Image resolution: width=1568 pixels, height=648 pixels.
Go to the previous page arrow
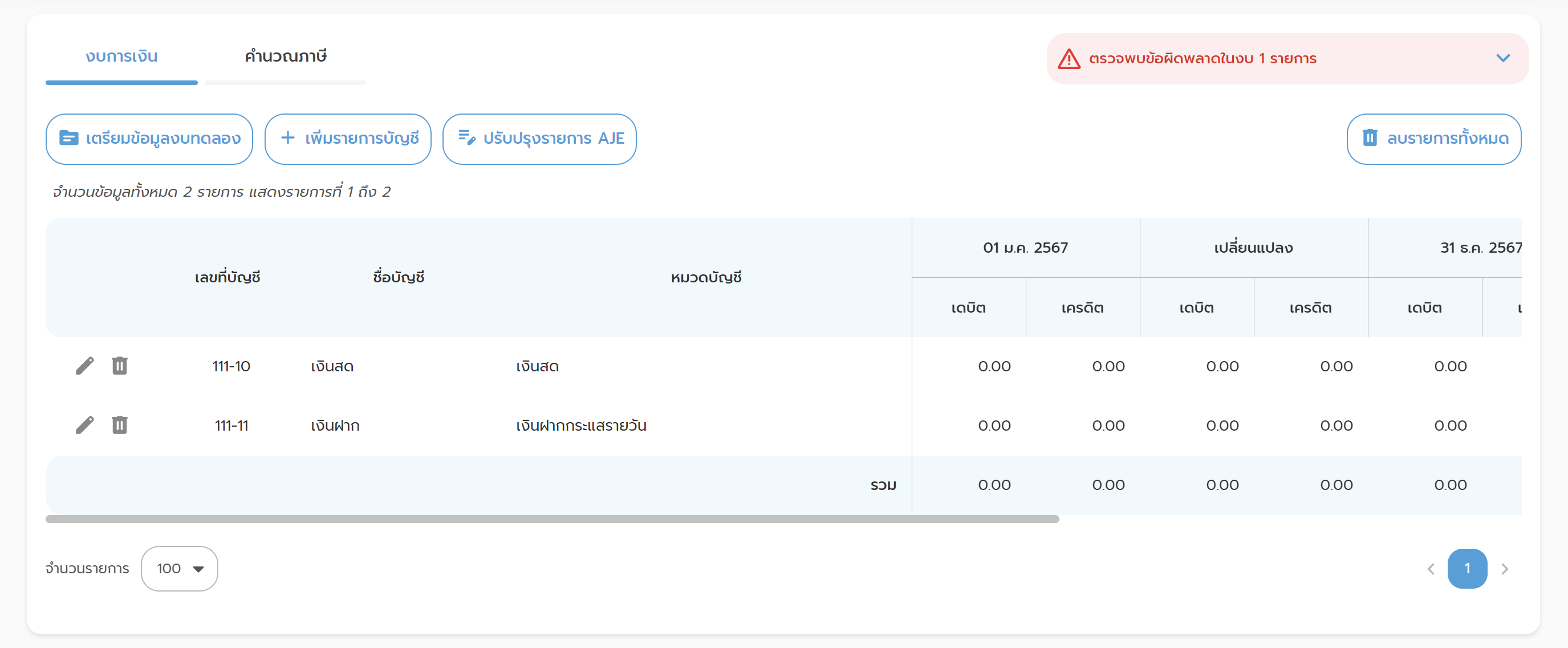pos(1431,569)
